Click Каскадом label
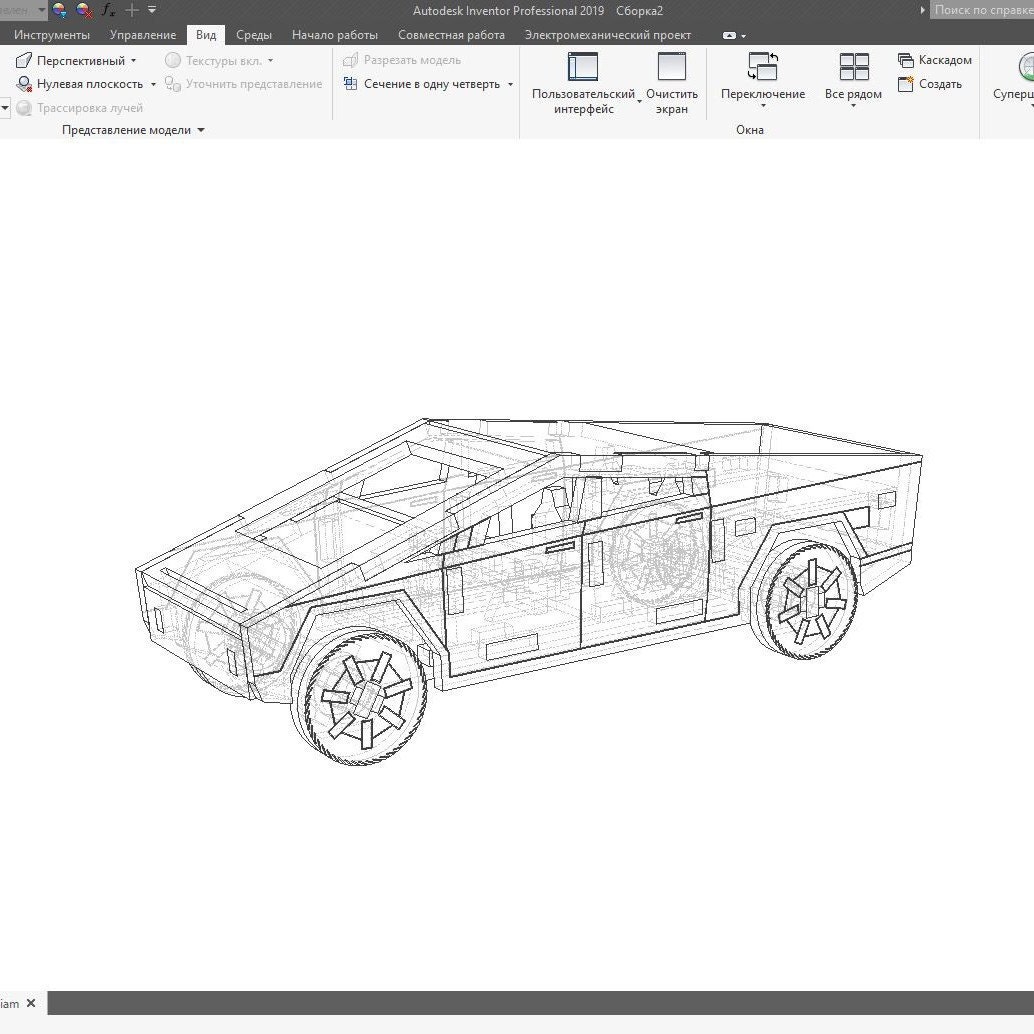 coord(945,60)
